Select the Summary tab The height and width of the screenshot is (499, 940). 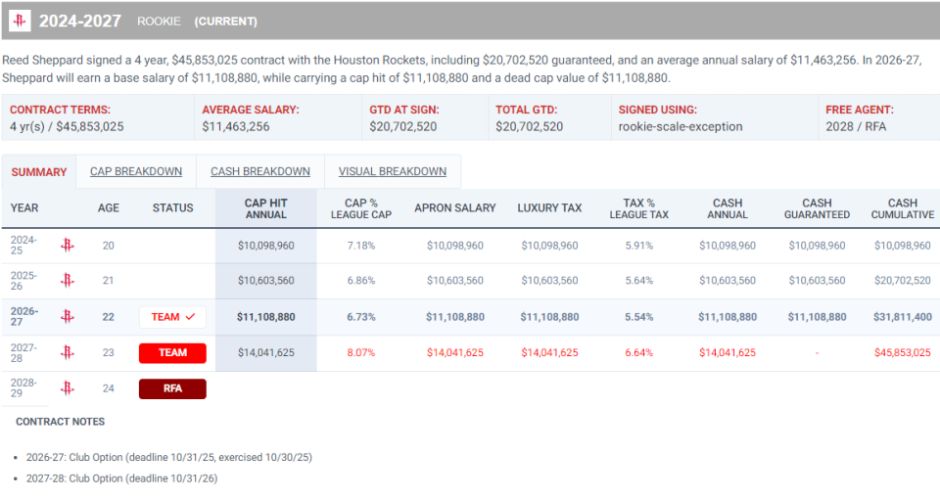[39, 172]
